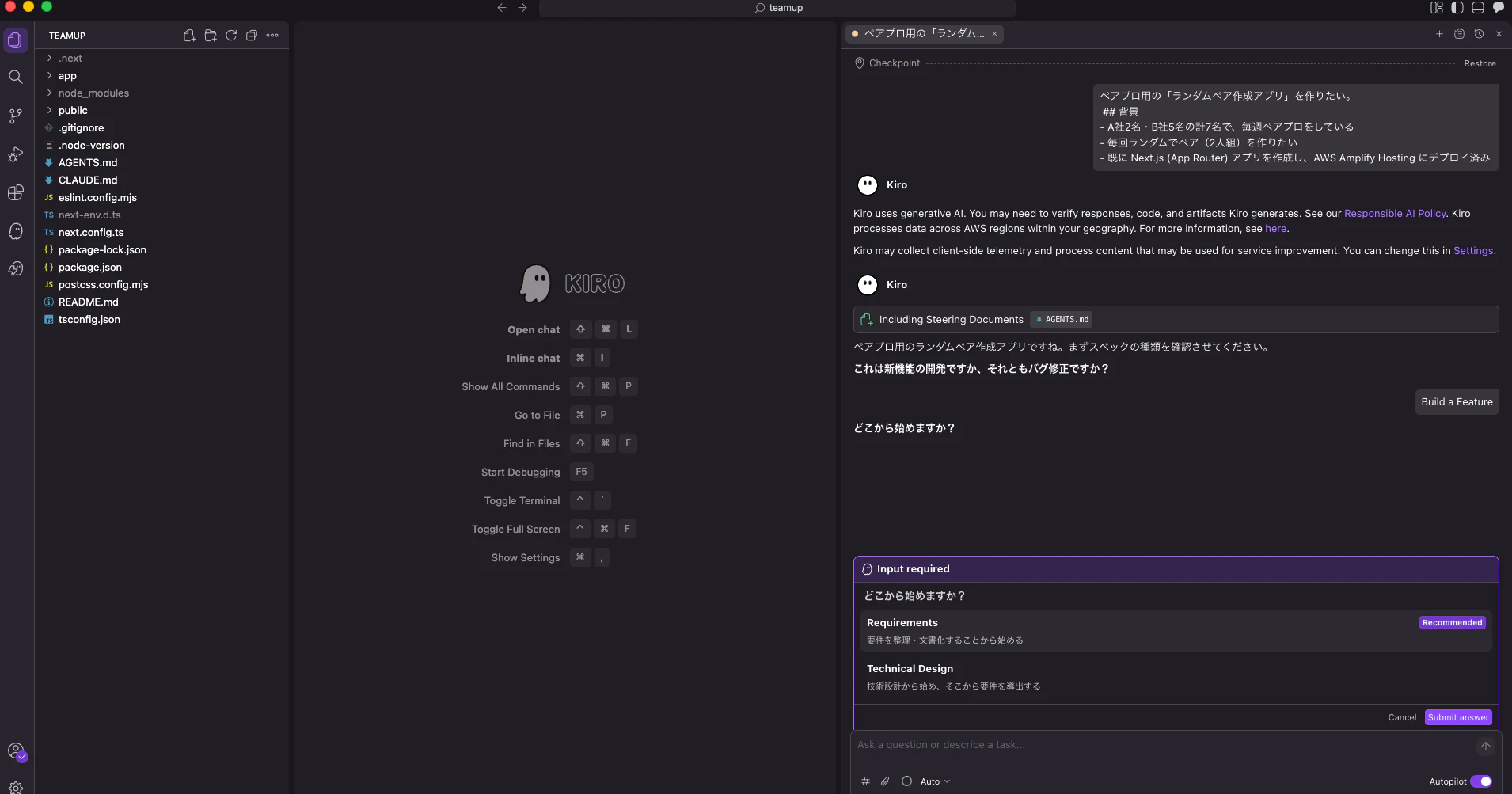The image size is (1512, 794).
Task: Select the ペアプロ用の「ランダム... chat tab
Action: pos(923,34)
